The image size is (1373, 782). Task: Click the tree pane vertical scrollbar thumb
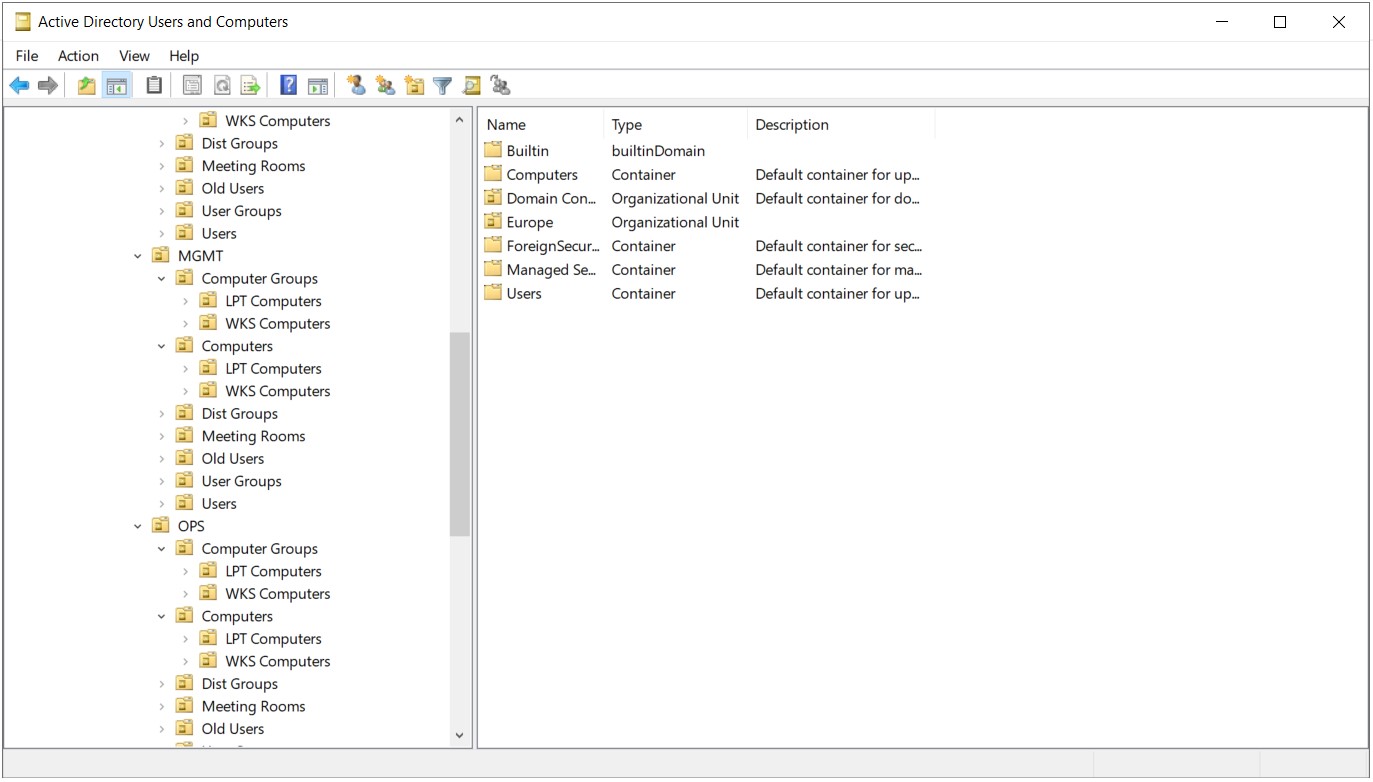pos(460,434)
